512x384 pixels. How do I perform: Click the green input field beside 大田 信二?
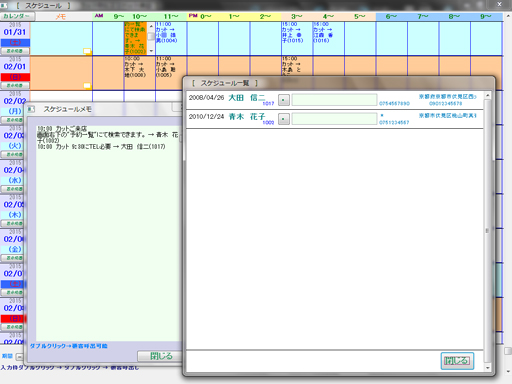tap(334, 100)
